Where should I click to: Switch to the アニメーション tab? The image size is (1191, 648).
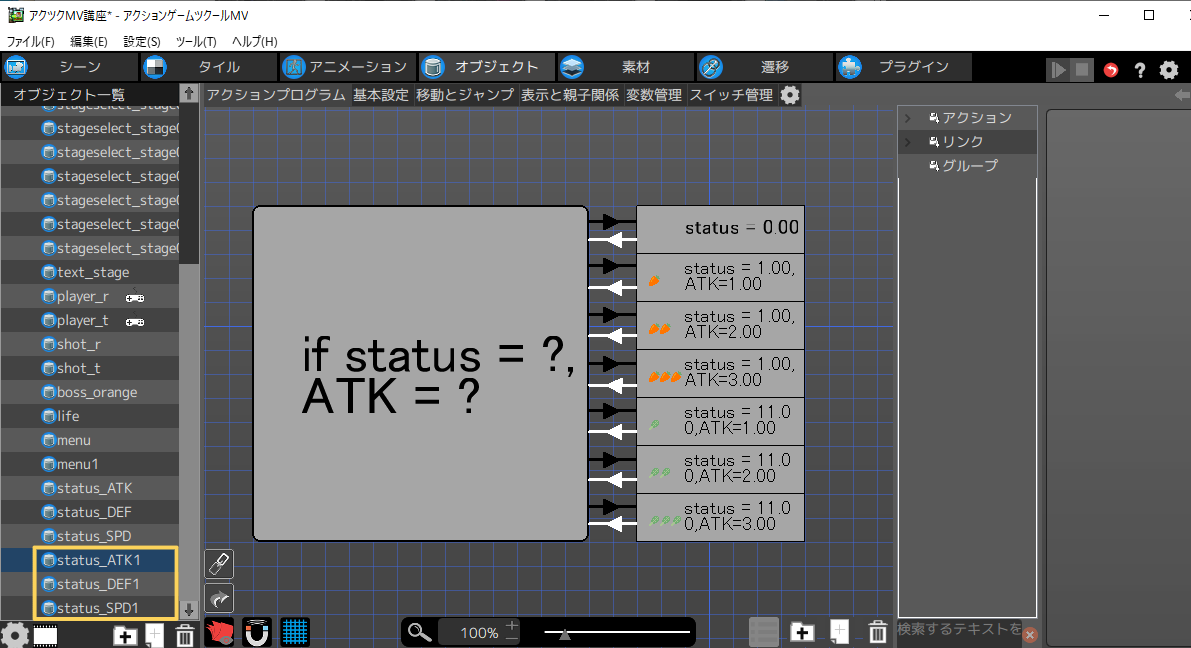click(x=346, y=67)
